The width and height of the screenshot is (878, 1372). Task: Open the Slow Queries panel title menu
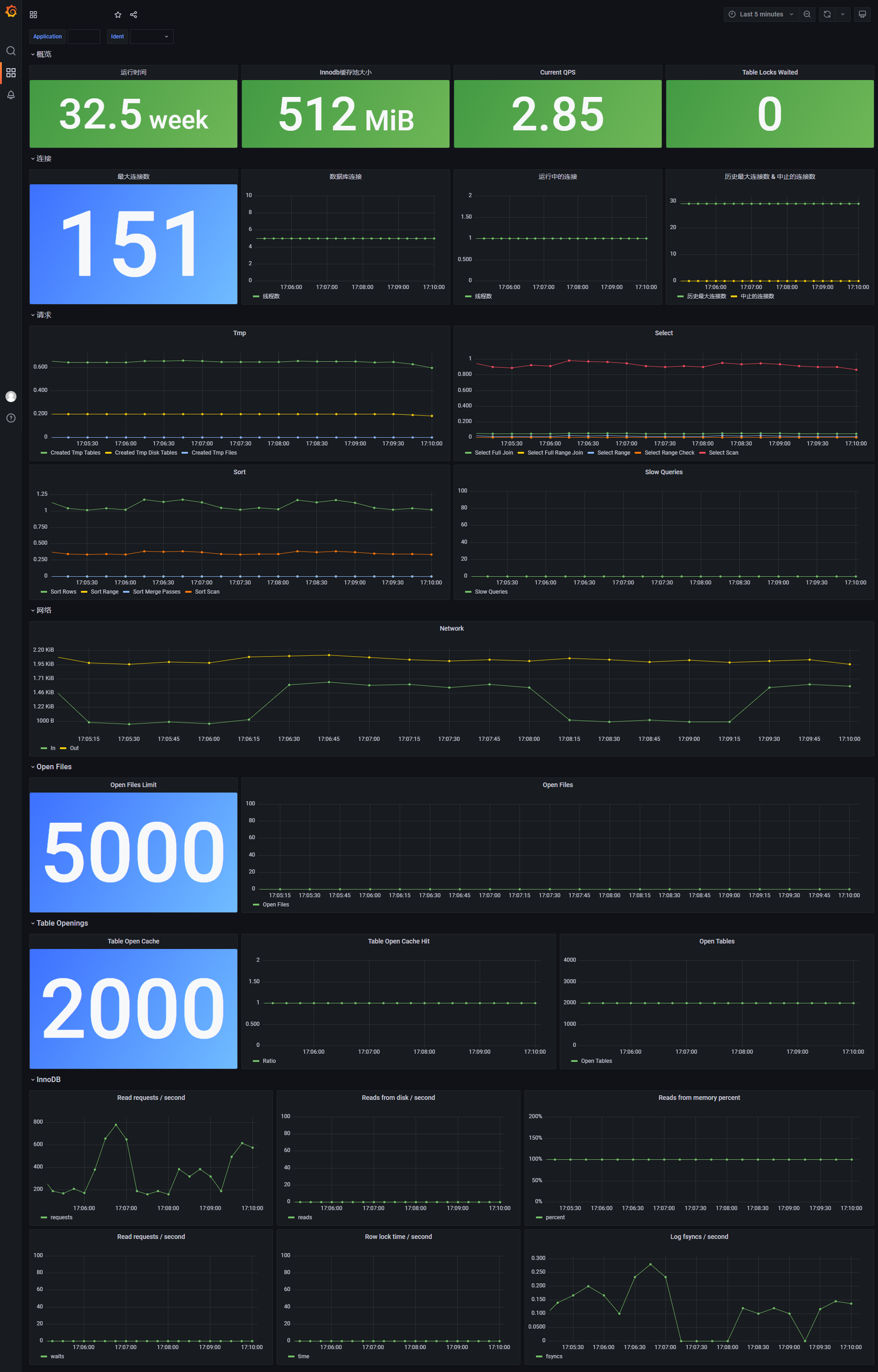663,472
